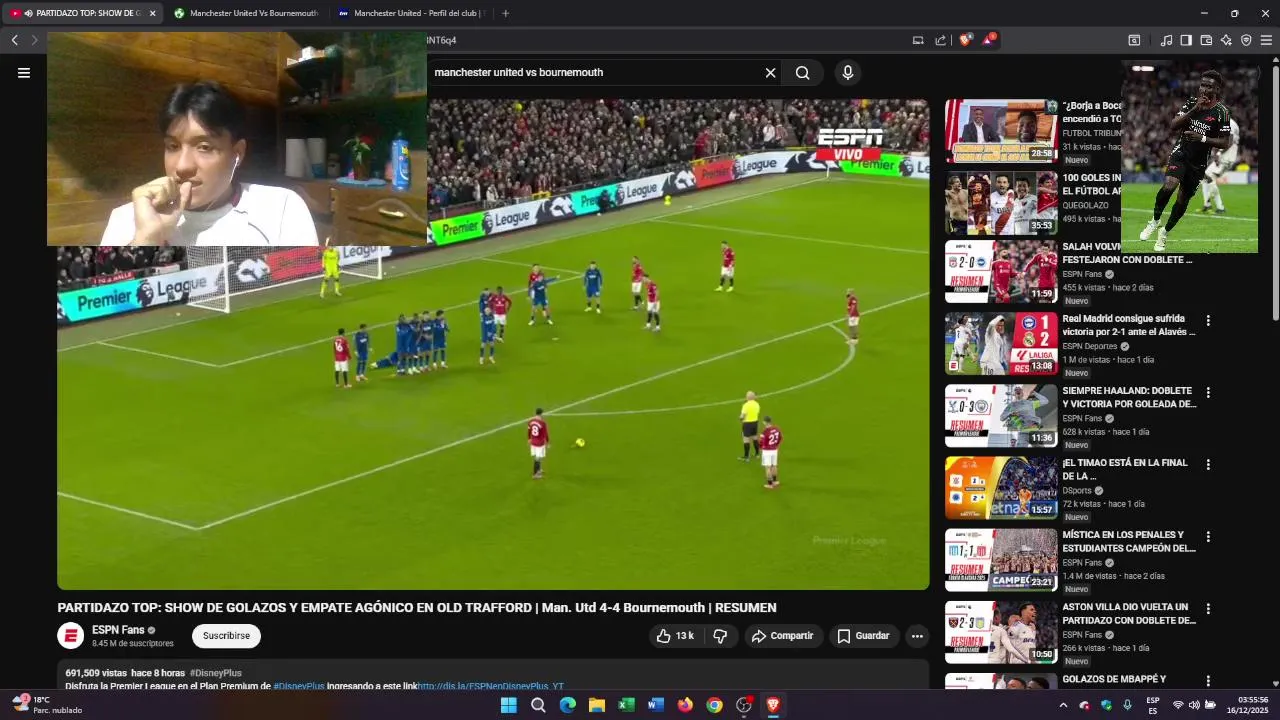Image resolution: width=1280 pixels, height=720 pixels.
Task: Open the Borja a Boca video thumbnail
Action: pyautogui.click(x=1001, y=131)
